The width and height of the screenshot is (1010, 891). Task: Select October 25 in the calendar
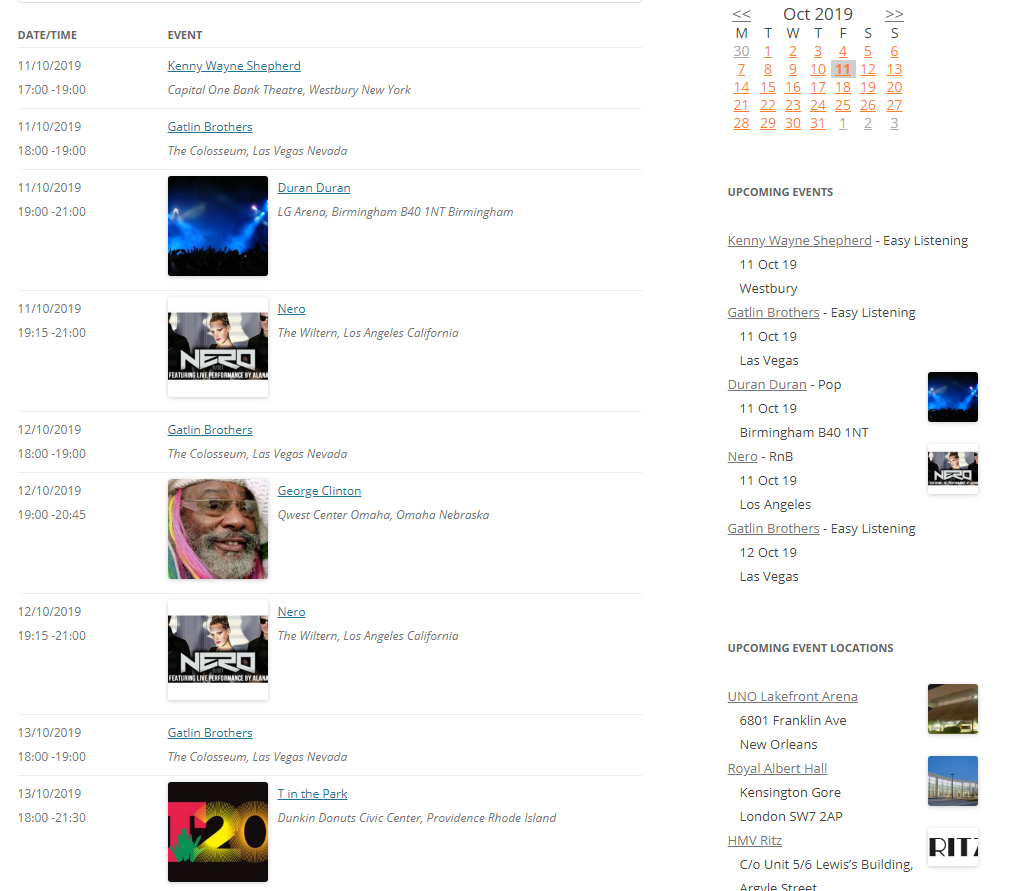pyautogui.click(x=843, y=106)
